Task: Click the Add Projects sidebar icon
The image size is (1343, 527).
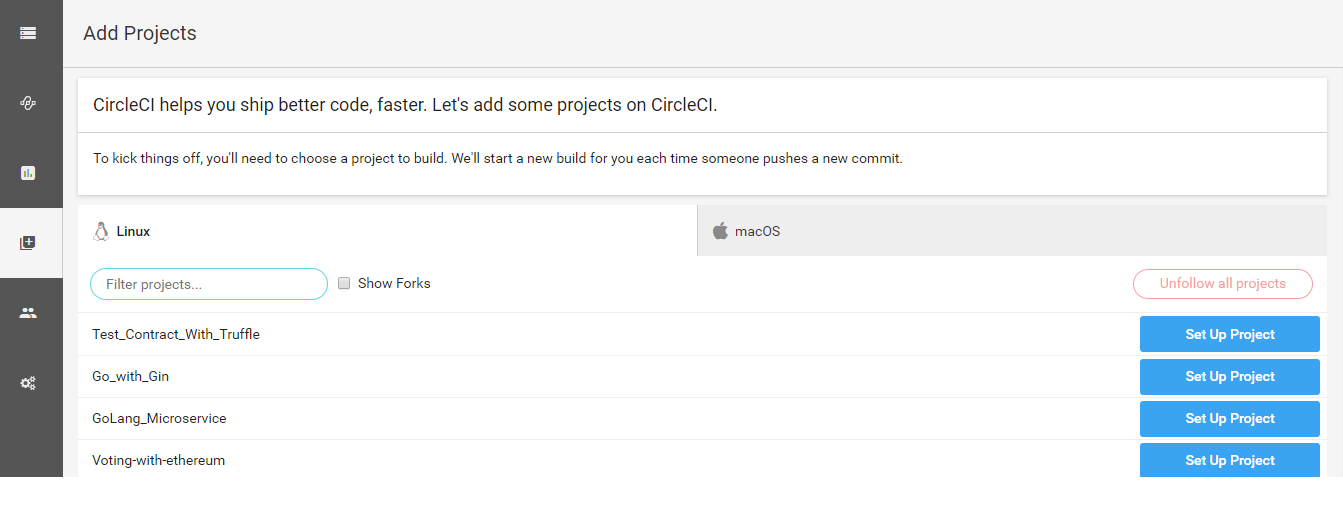Action: (28, 243)
